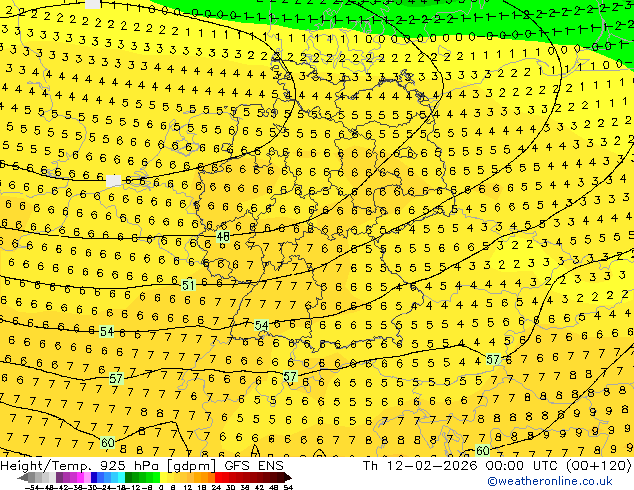
Task: Click the (00+120) forecast hour label
Action: coord(598,466)
